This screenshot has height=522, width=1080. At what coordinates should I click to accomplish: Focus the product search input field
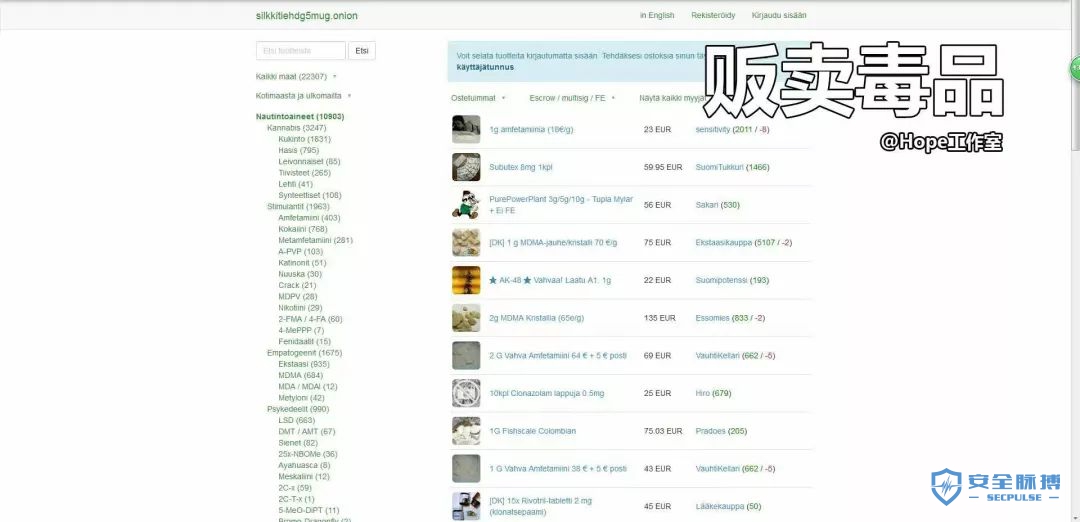[300, 51]
